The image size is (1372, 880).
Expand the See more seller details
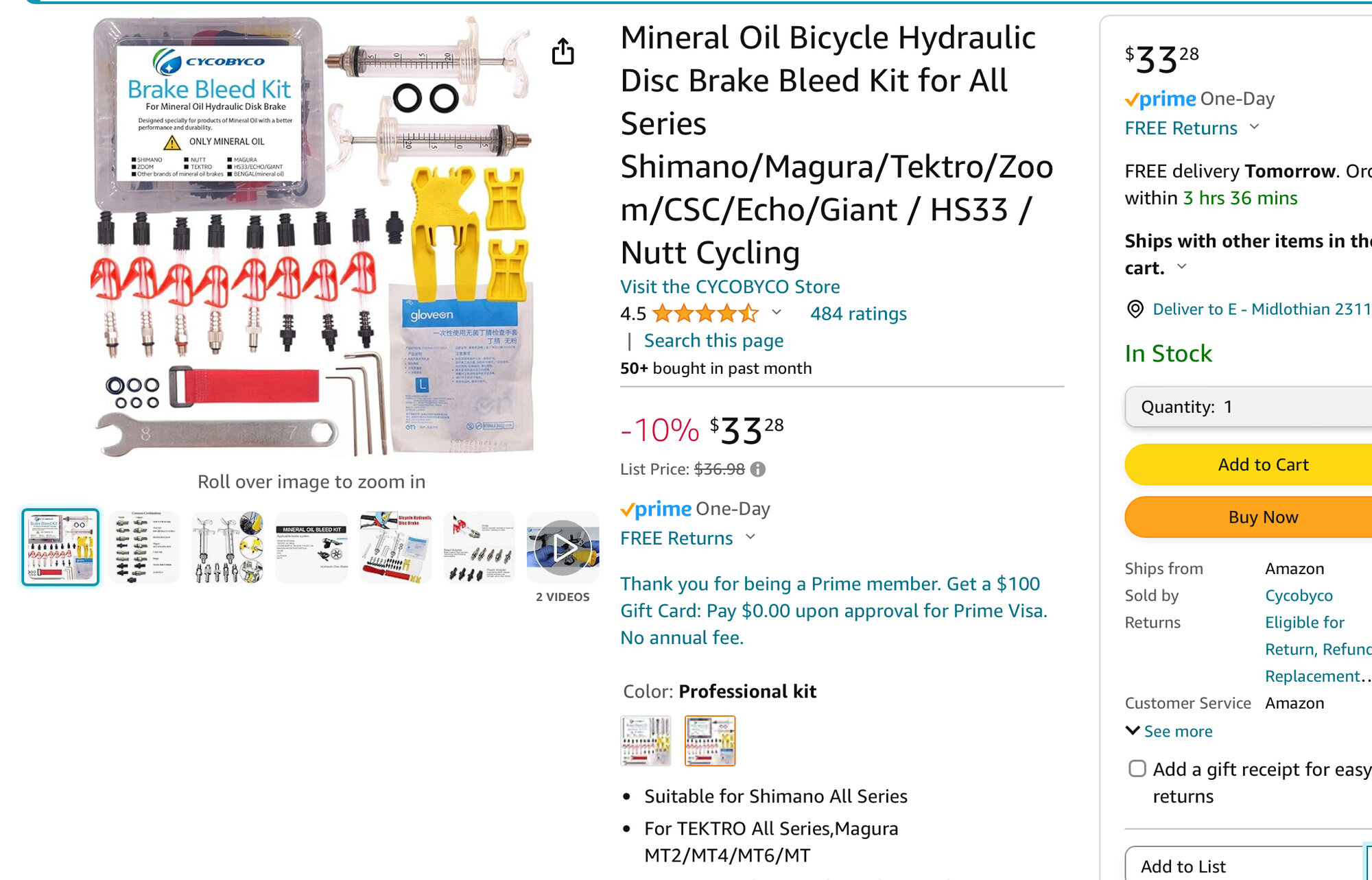[x=1170, y=731]
